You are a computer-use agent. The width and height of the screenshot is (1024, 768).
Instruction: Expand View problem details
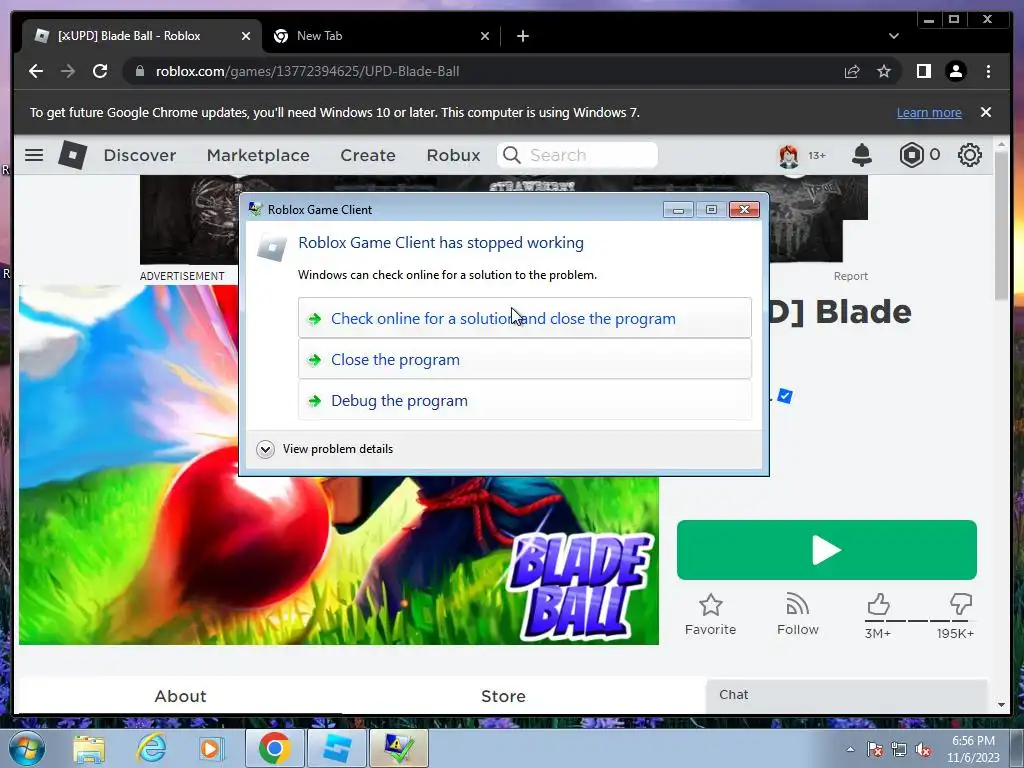pyautogui.click(x=325, y=449)
